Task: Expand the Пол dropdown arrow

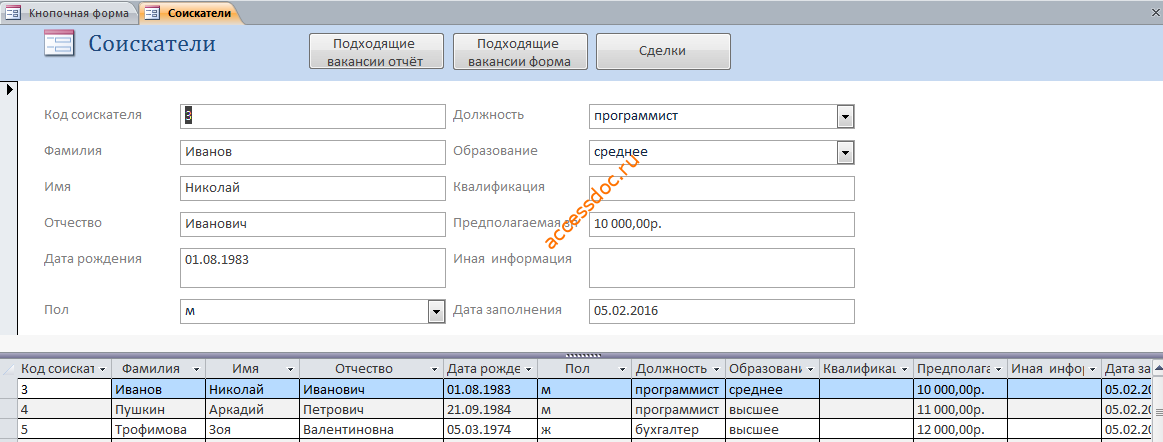Action: click(437, 312)
